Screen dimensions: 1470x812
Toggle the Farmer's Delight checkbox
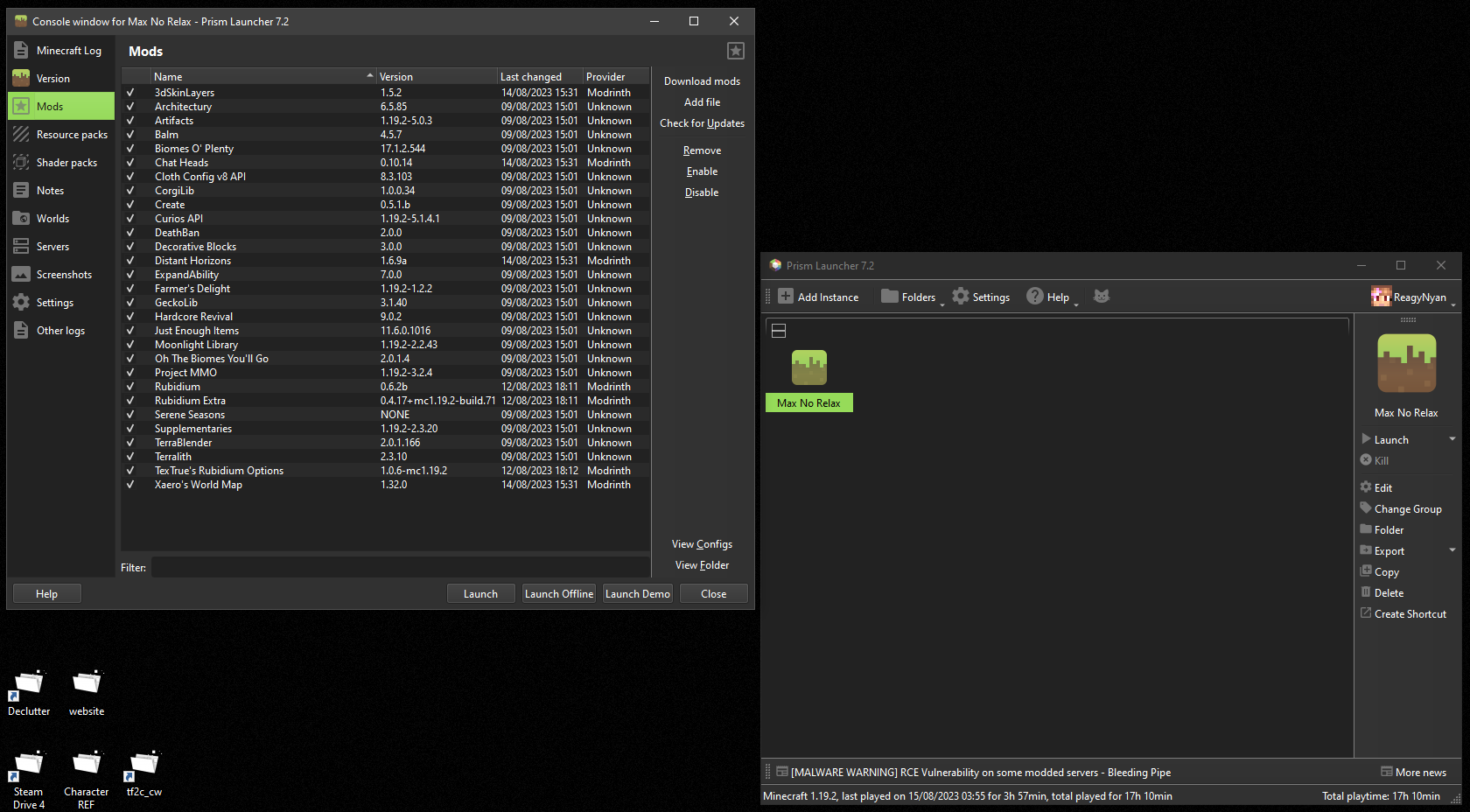coord(130,289)
